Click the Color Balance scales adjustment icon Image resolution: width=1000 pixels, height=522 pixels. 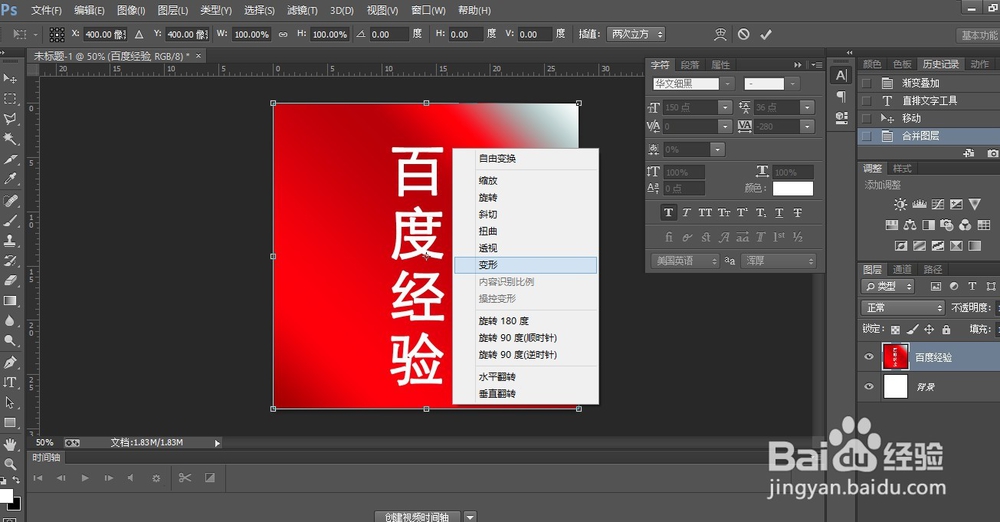tap(910, 225)
